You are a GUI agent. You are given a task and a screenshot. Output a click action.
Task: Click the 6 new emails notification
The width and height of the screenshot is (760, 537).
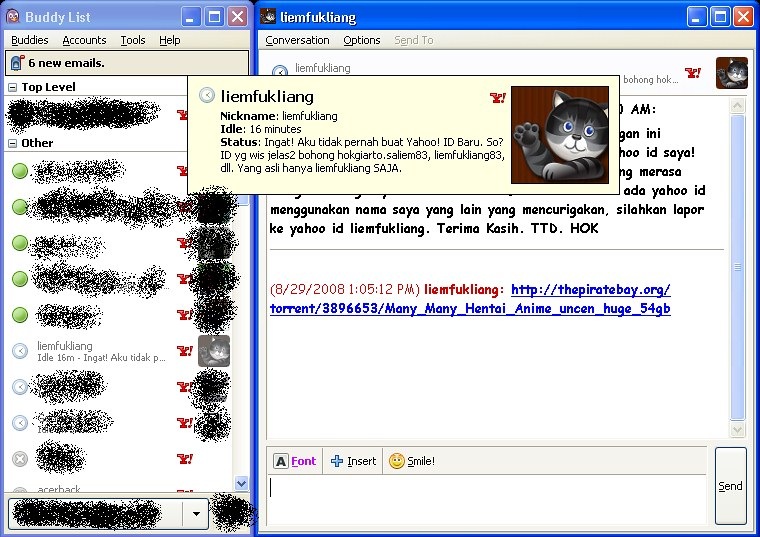click(127, 63)
